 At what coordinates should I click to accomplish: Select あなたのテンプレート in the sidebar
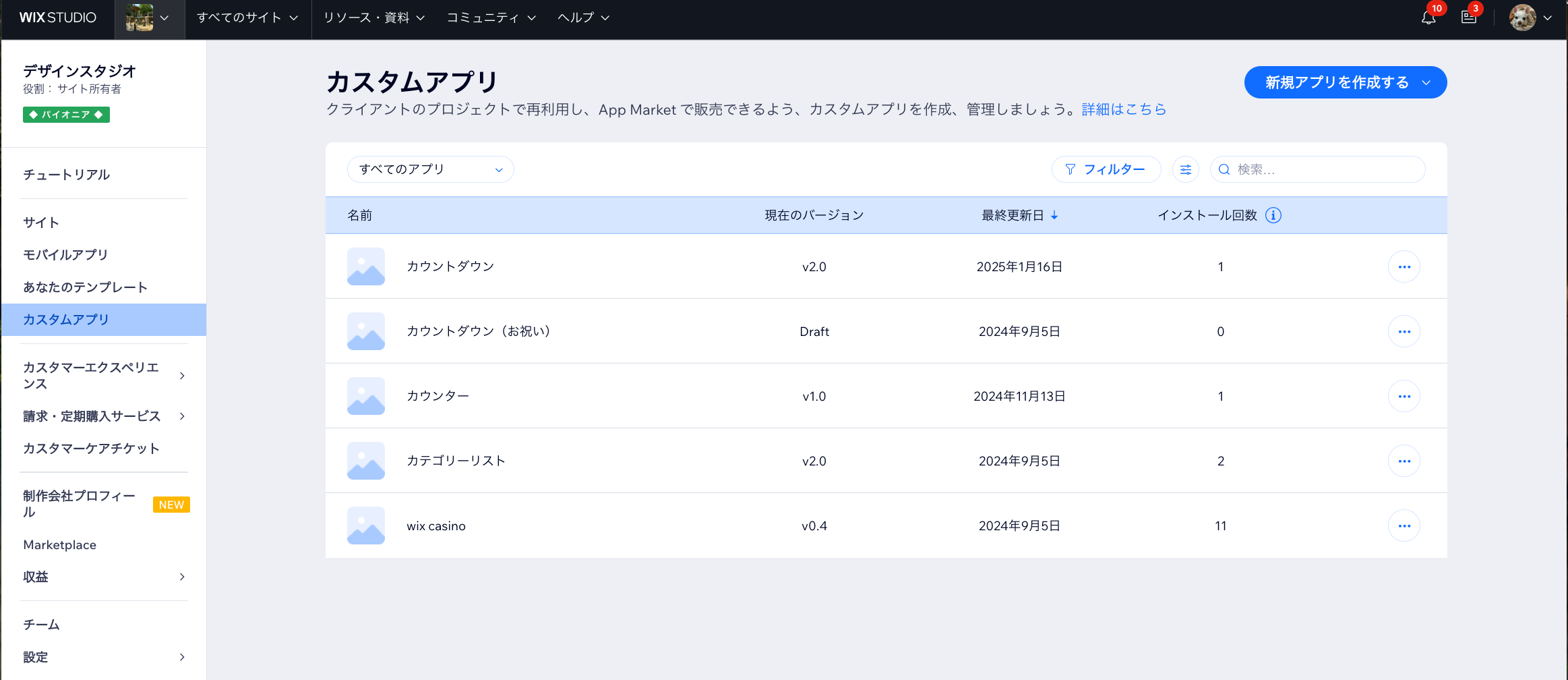pyautogui.click(x=85, y=287)
